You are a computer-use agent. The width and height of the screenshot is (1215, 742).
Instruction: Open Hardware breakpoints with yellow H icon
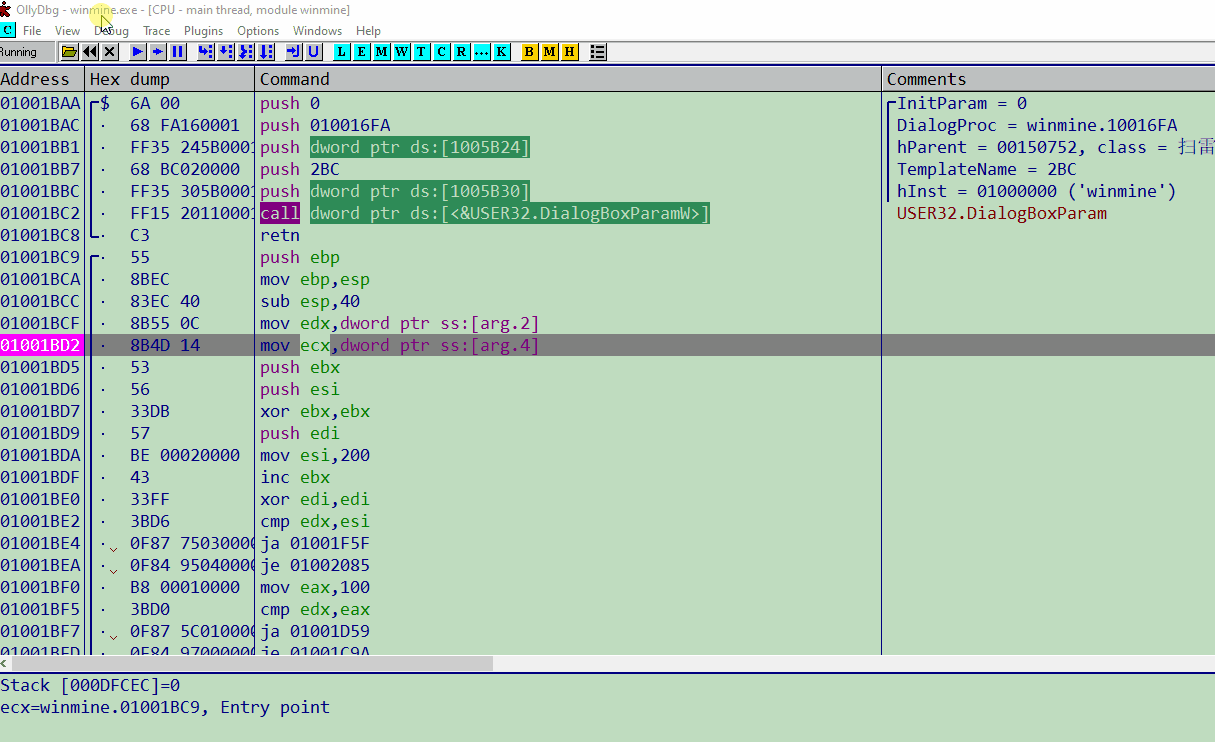[569, 51]
